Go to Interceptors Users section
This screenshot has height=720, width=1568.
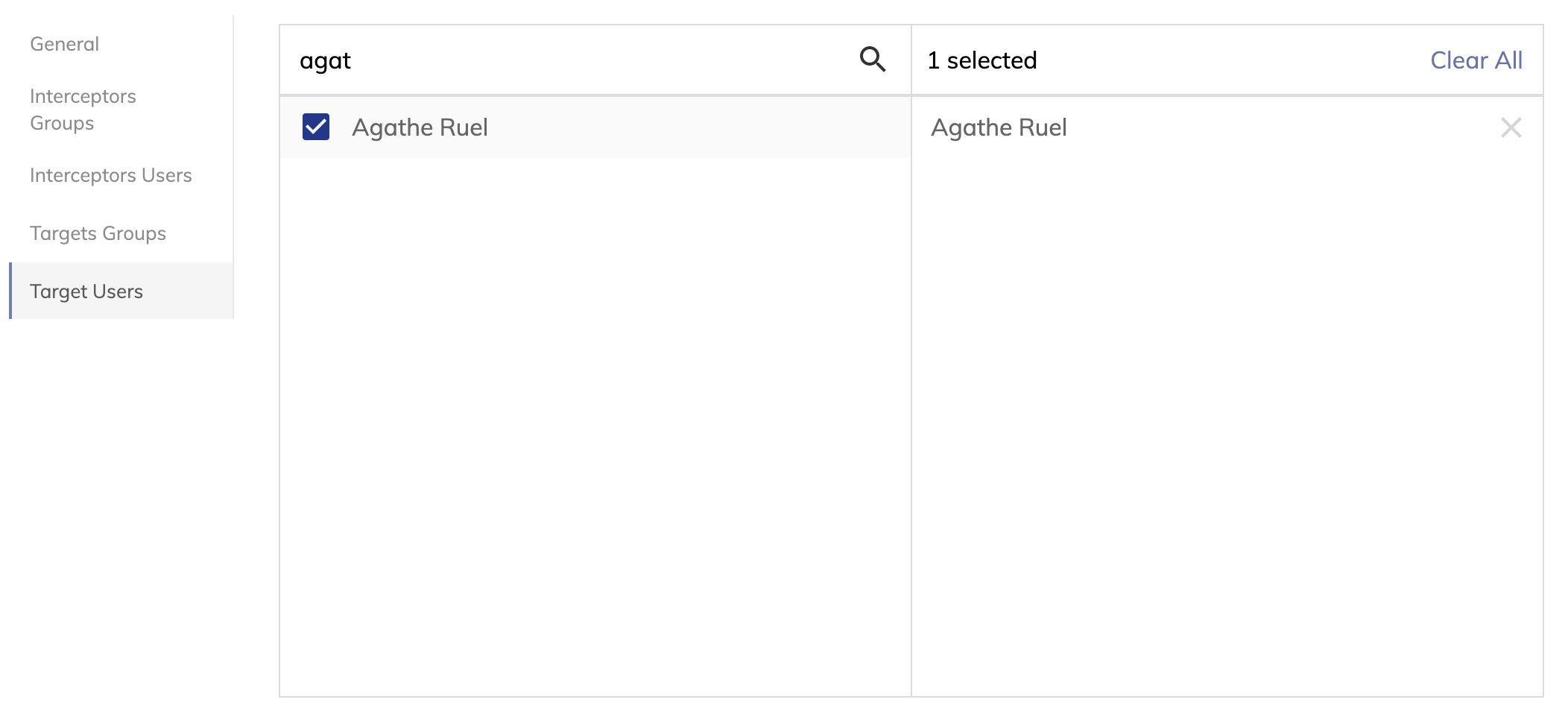(110, 175)
